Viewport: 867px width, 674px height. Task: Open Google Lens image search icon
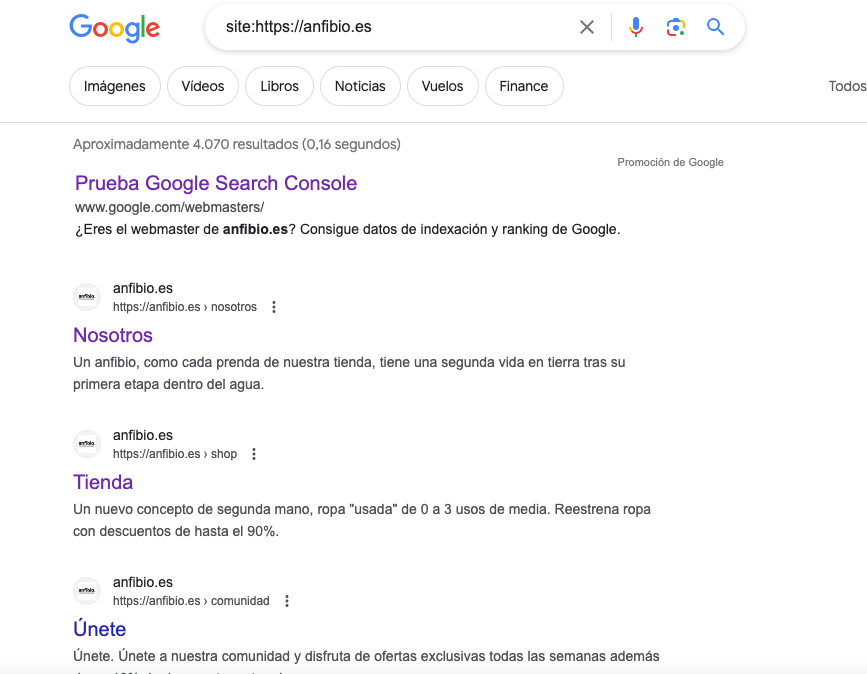coord(676,27)
